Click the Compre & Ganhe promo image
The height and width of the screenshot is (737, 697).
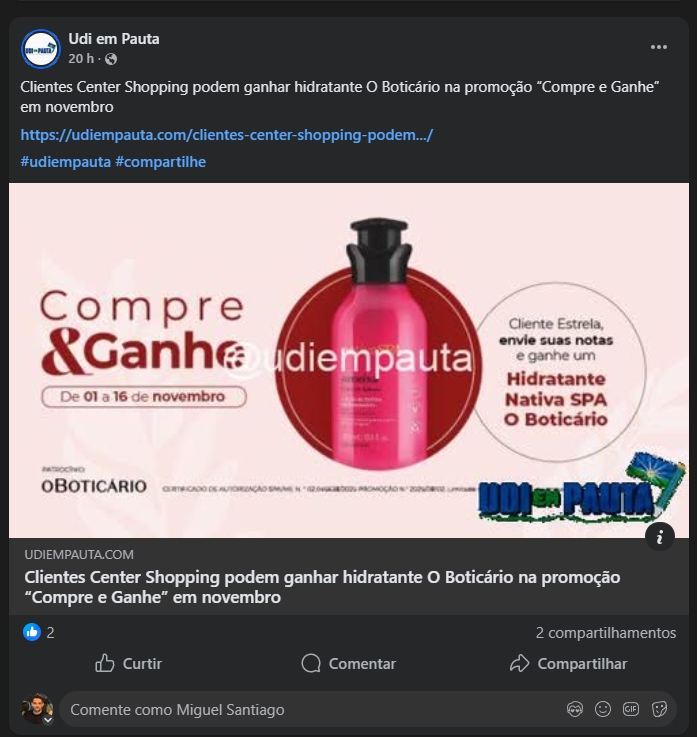[349, 360]
